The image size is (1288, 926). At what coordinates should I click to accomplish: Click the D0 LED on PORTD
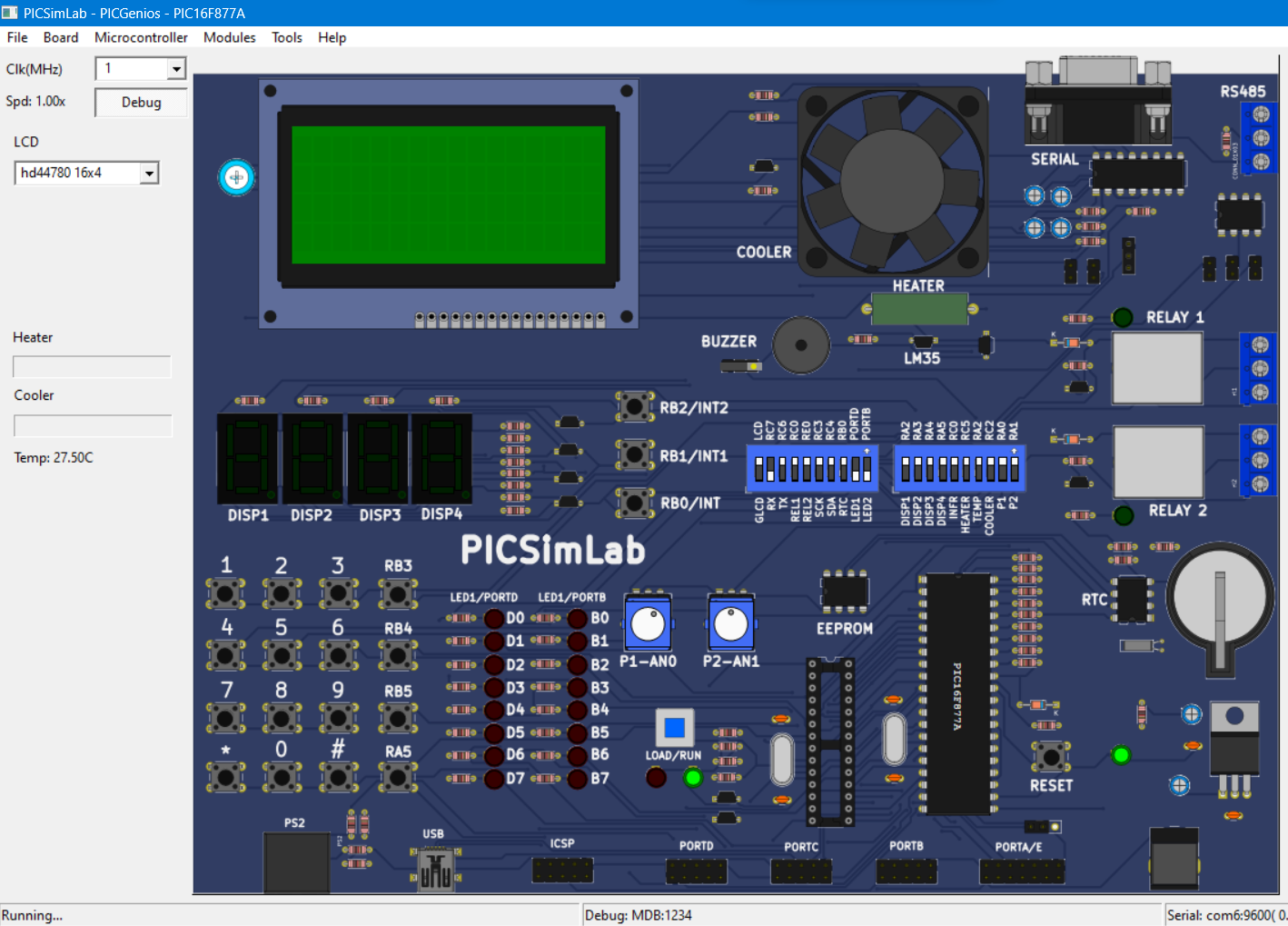click(494, 619)
